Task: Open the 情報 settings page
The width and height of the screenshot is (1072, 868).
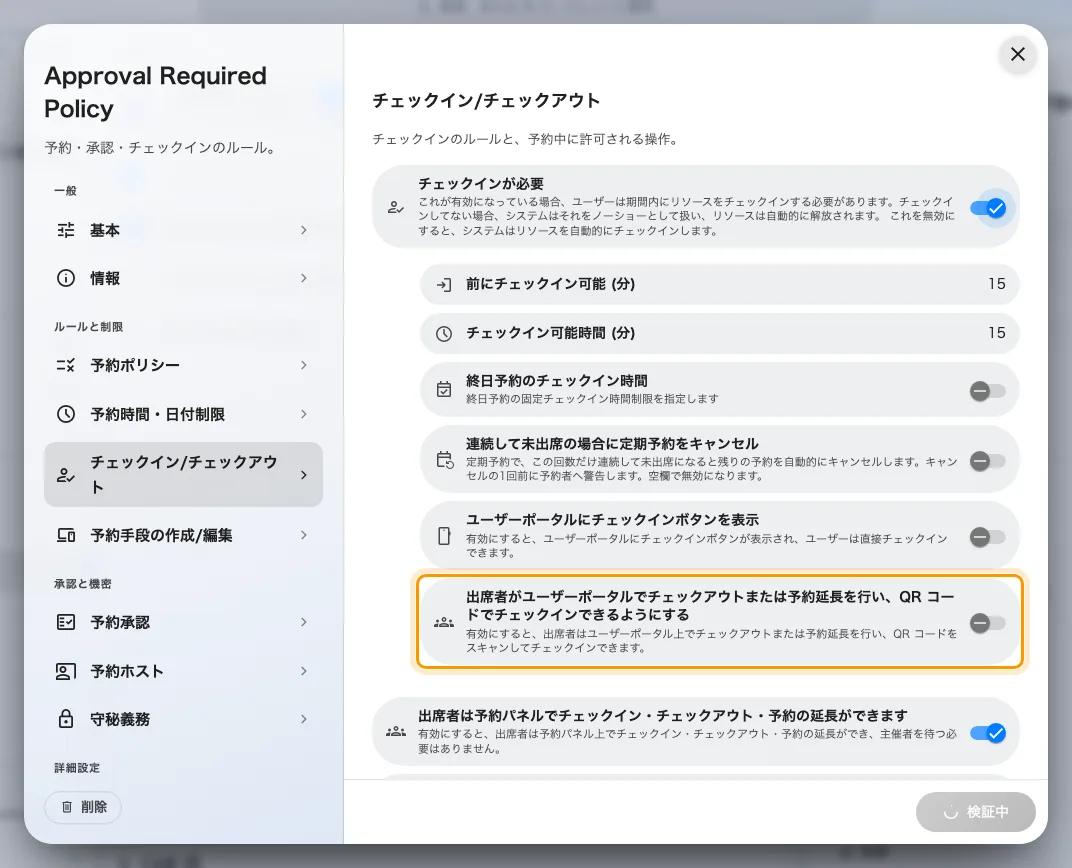Action: [183, 278]
